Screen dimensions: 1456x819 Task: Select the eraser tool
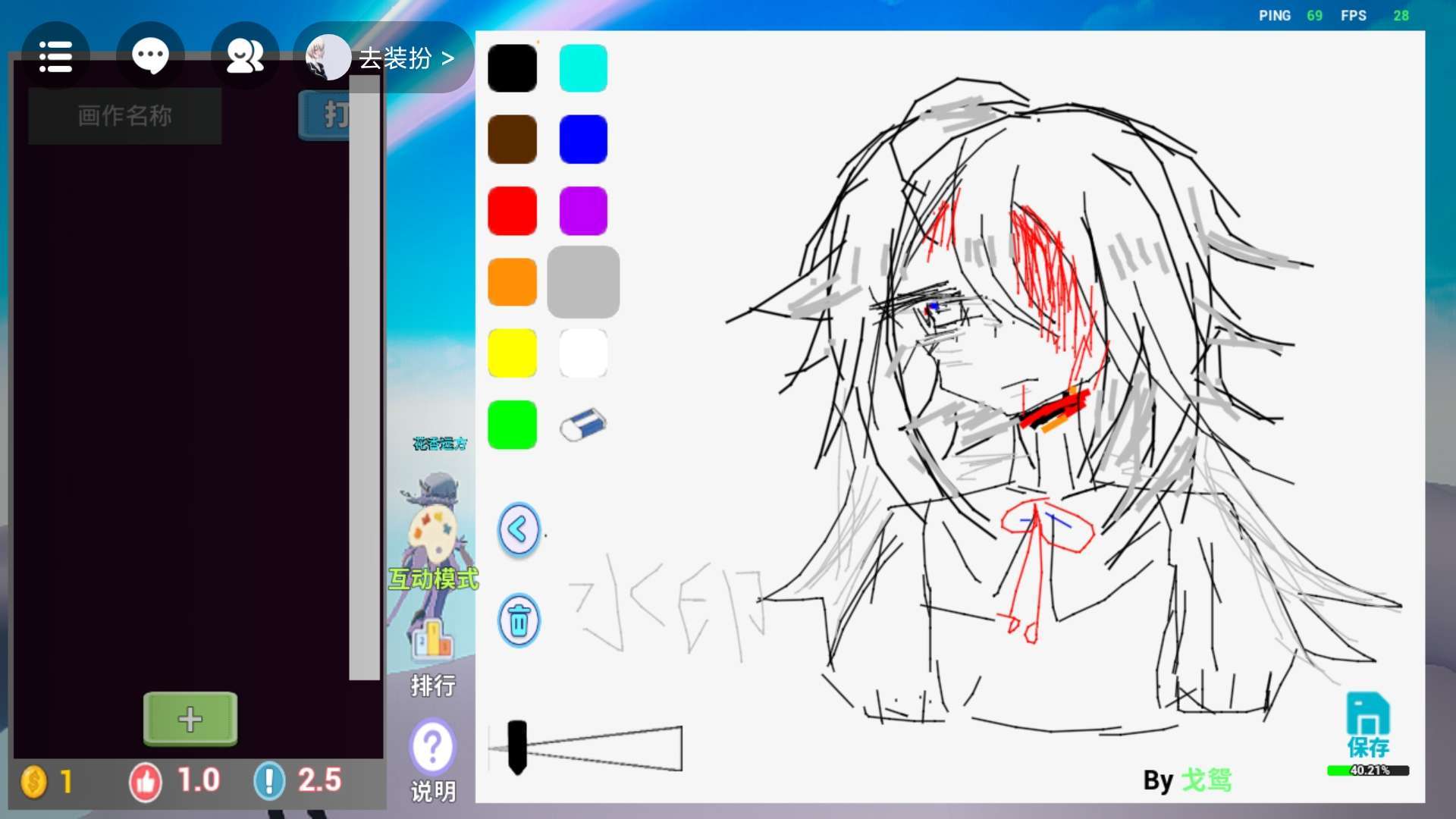pyautogui.click(x=582, y=425)
